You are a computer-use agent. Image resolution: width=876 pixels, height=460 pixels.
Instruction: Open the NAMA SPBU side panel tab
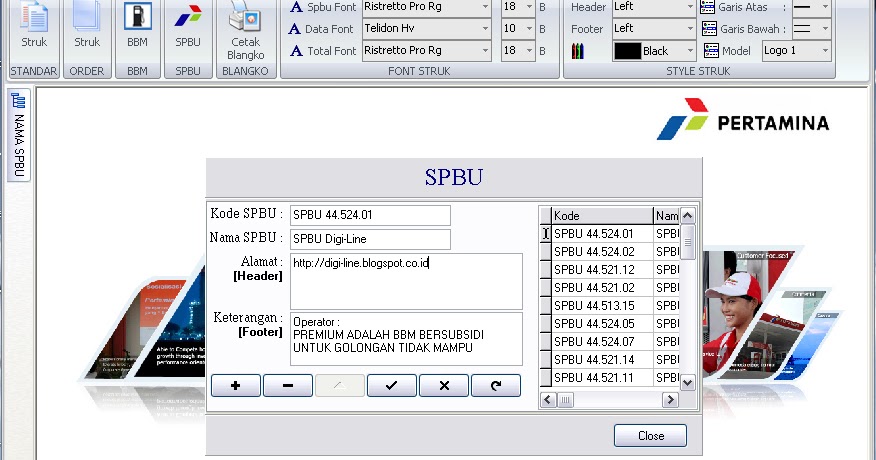tap(18, 135)
